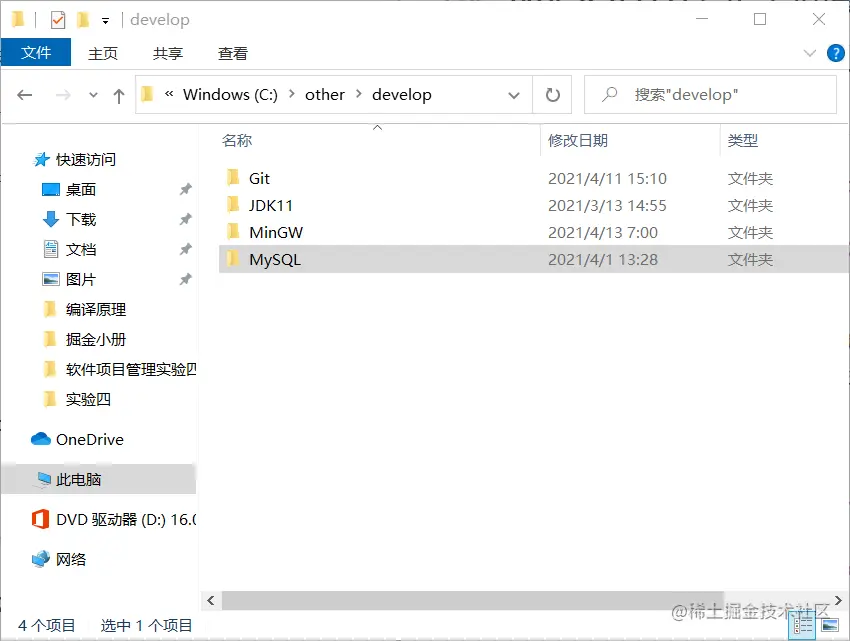Switch to the 查看 ribbon tab
The image size is (850, 641).
[x=233, y=53]
